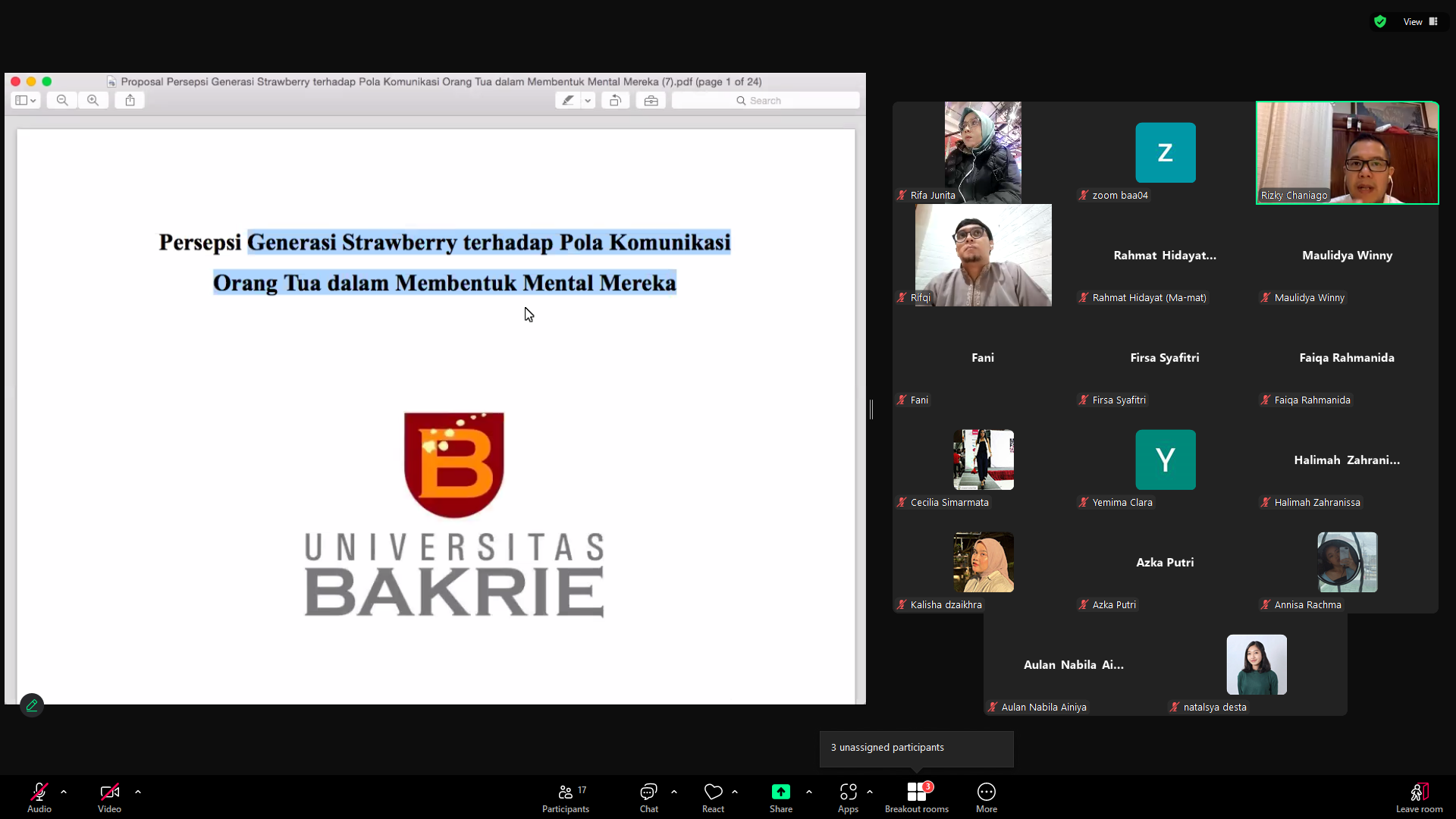This screenshot has height=819, width=1456.
Task: Open the View layout menu
Action: tap(1420, 22)
